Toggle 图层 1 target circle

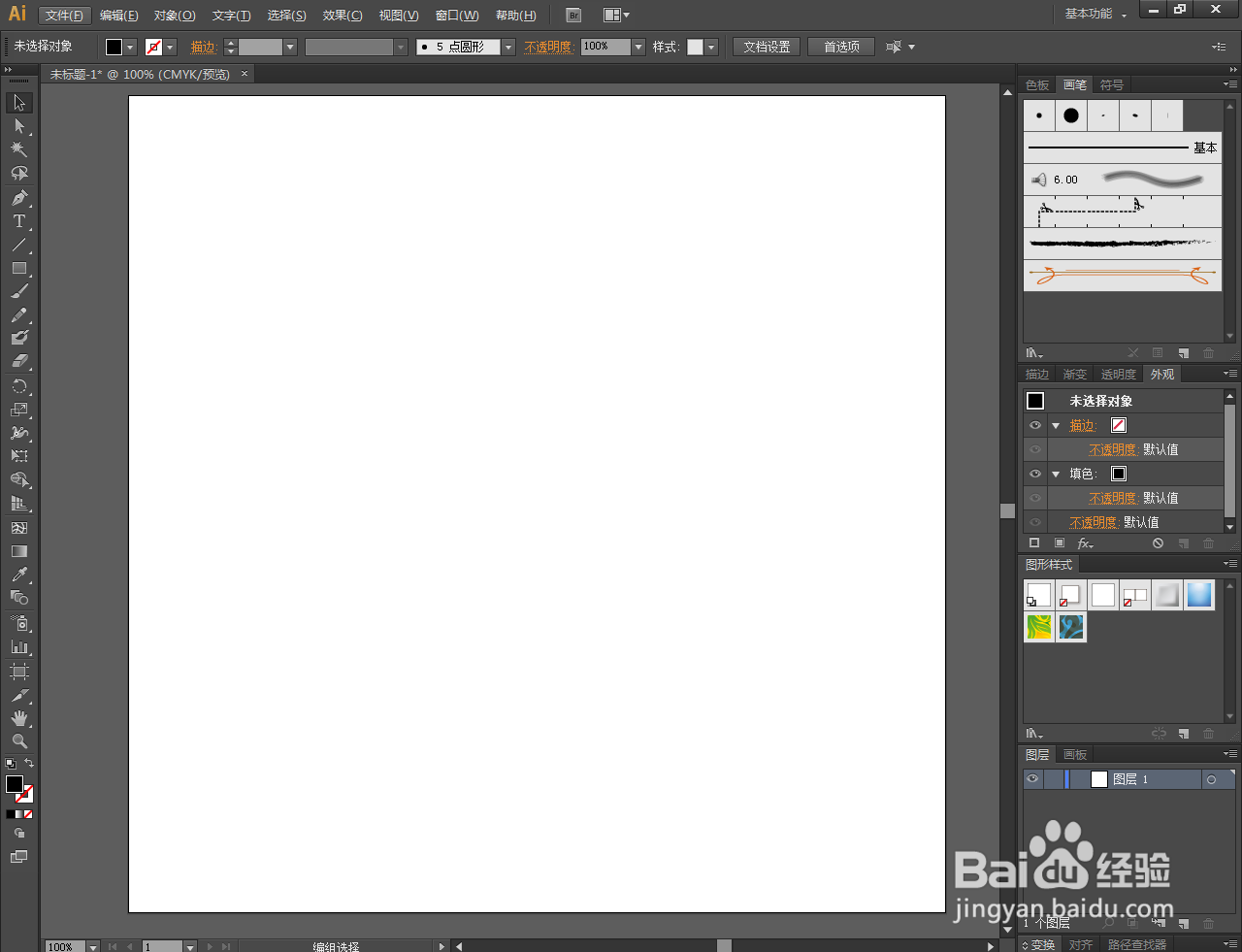[x=1211, y=779]
